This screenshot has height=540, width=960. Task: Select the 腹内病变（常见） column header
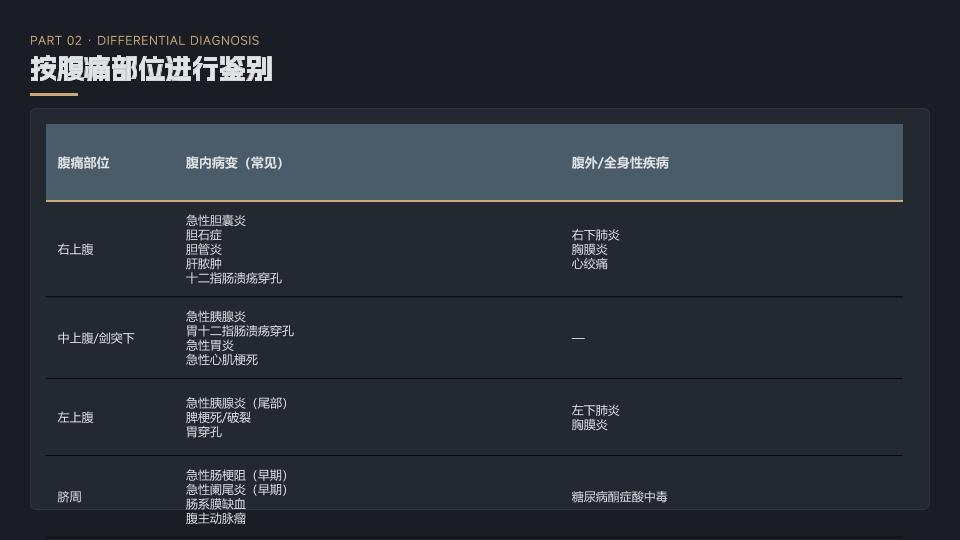pos(234,163)
